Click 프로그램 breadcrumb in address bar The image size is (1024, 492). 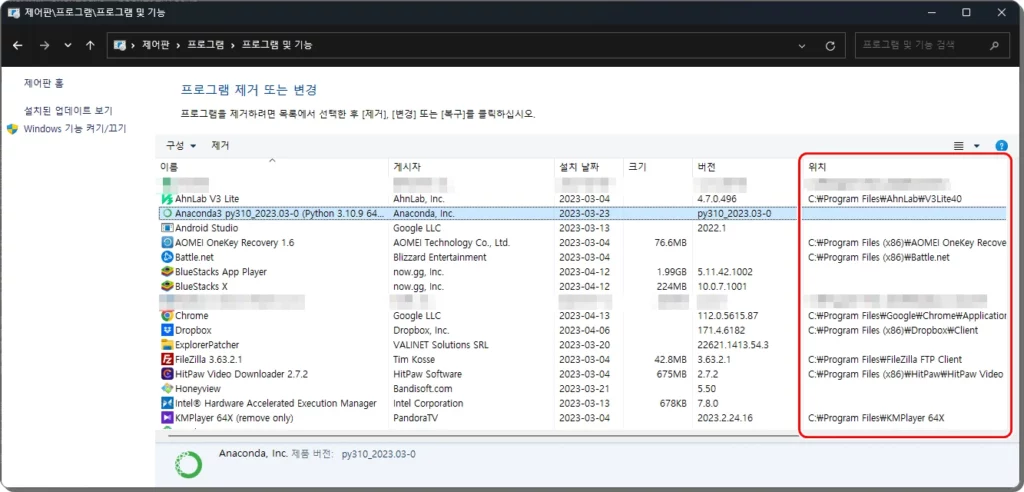206,46
